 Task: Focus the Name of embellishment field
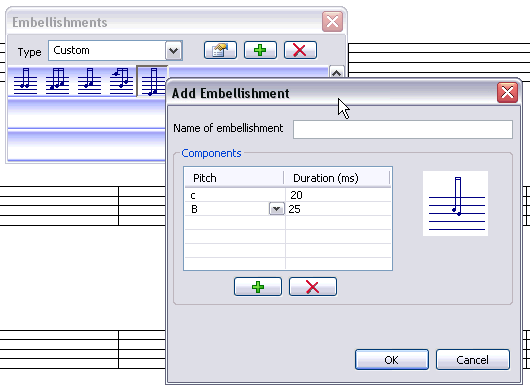pos(403,129)
